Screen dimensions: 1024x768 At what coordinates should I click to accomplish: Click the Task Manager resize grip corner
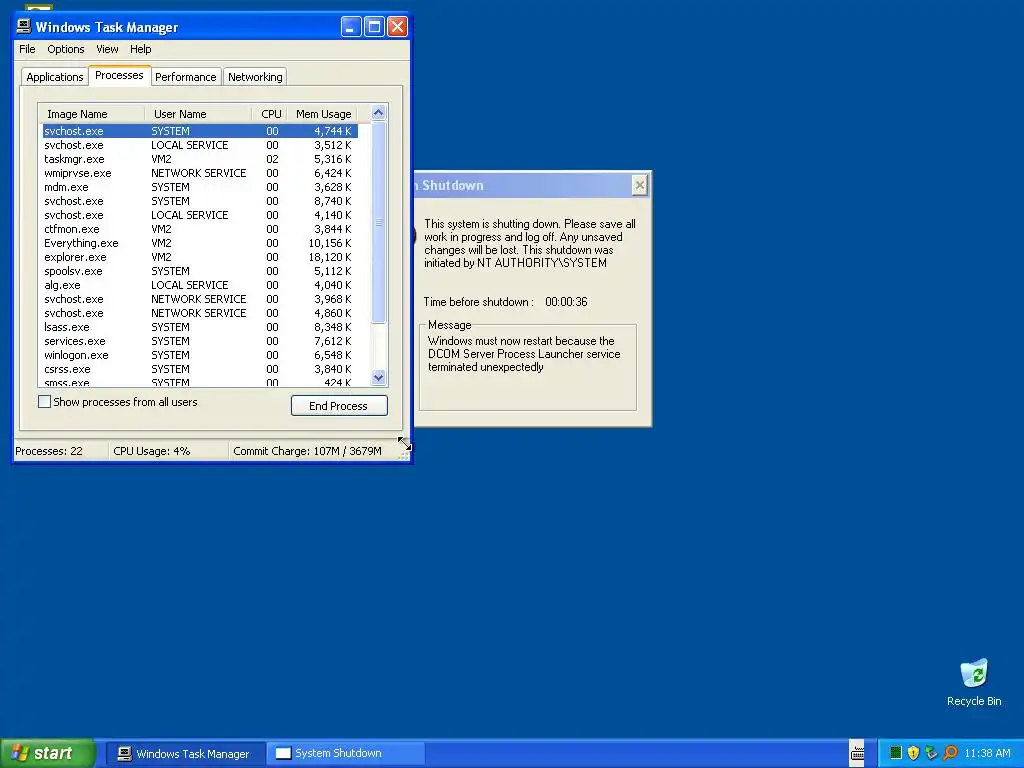pos(404,454)
